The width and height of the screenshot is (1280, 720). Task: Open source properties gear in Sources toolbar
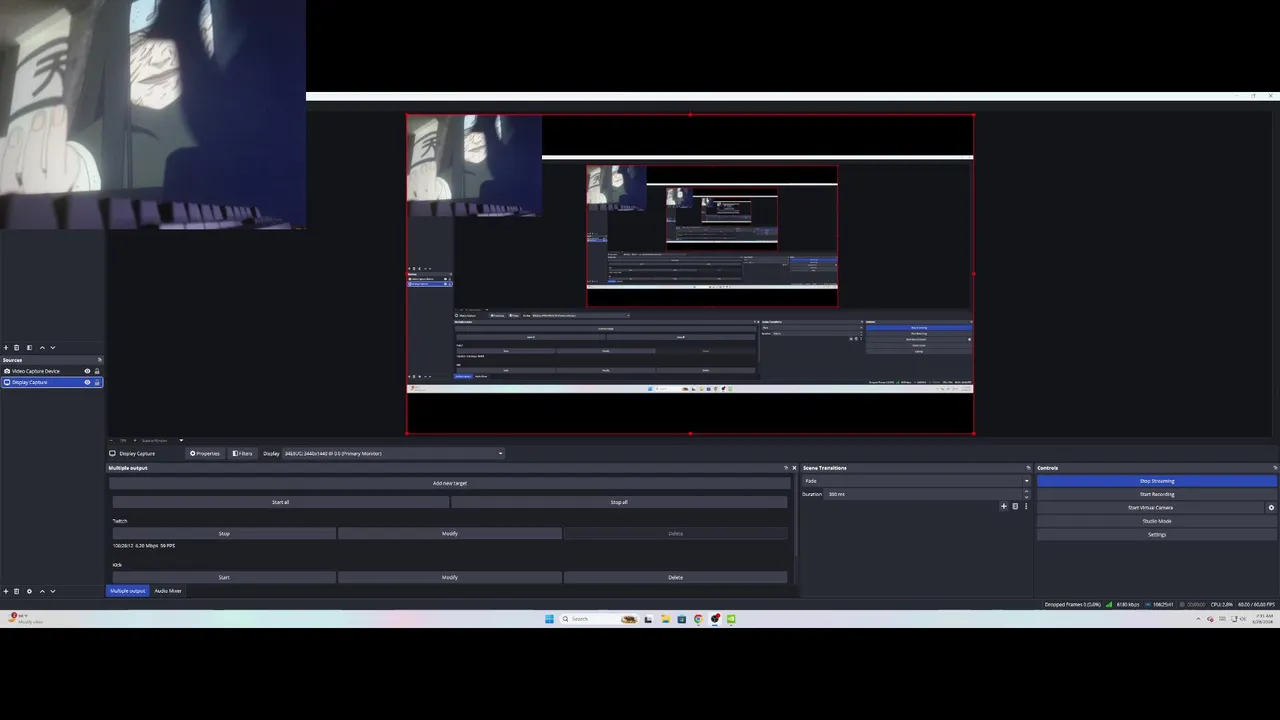pyautogui.click(x=29, y=591)
